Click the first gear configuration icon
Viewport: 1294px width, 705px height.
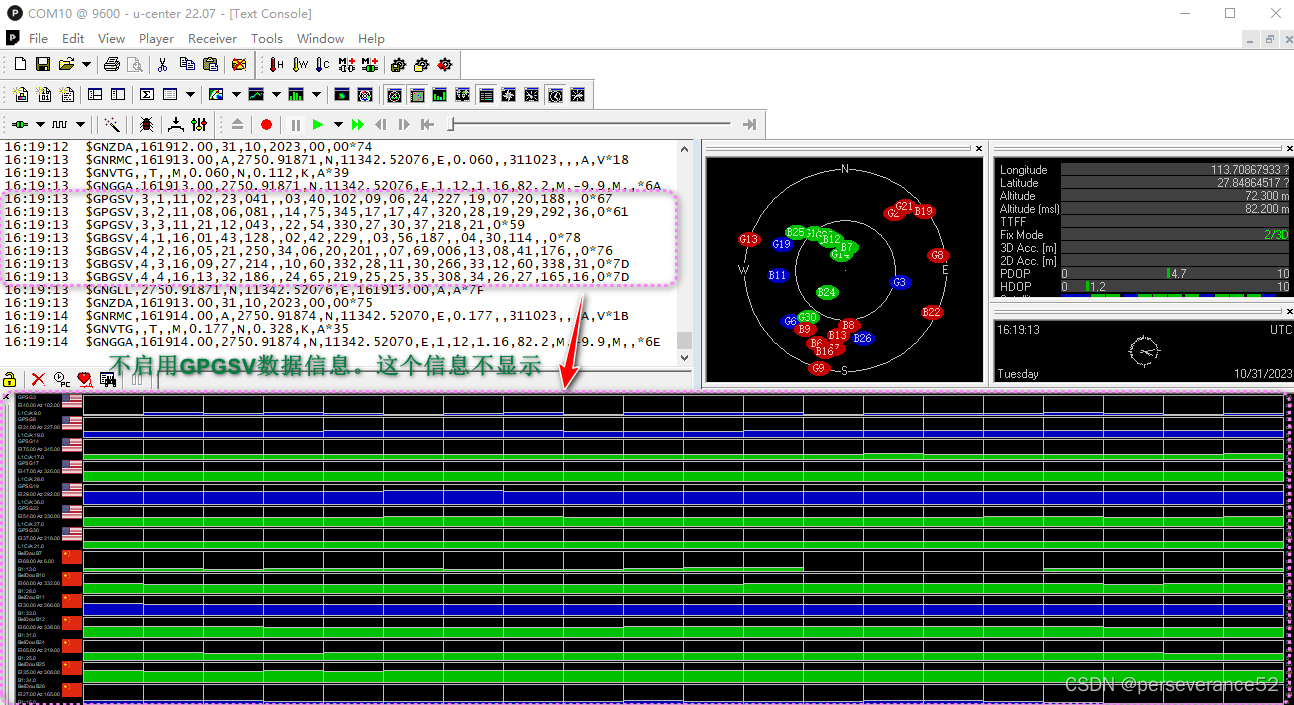[398, 64]
